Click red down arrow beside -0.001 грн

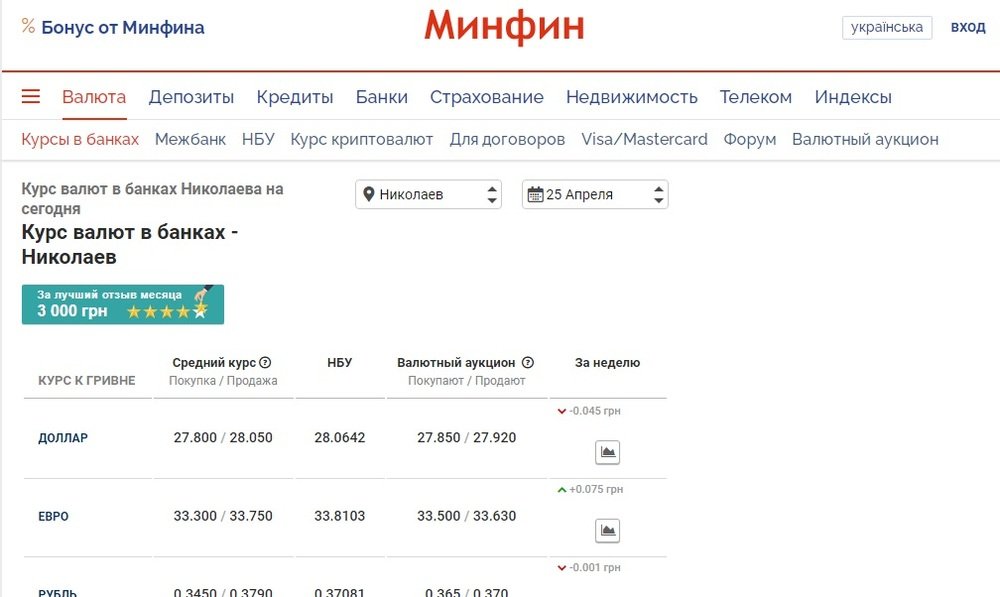pyautogui.click(x=562, y=568)
